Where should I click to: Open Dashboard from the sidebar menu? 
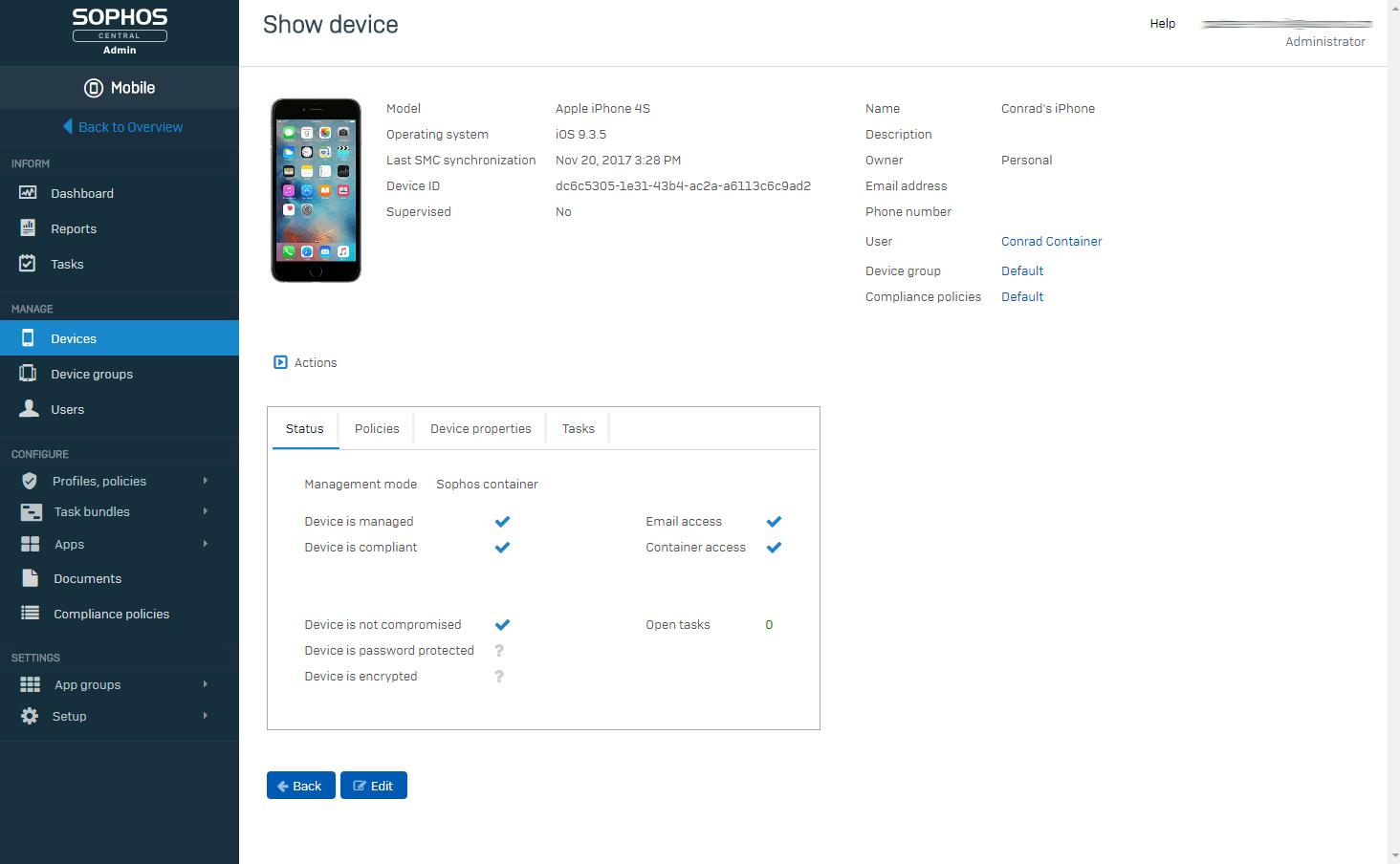[120, 193]
